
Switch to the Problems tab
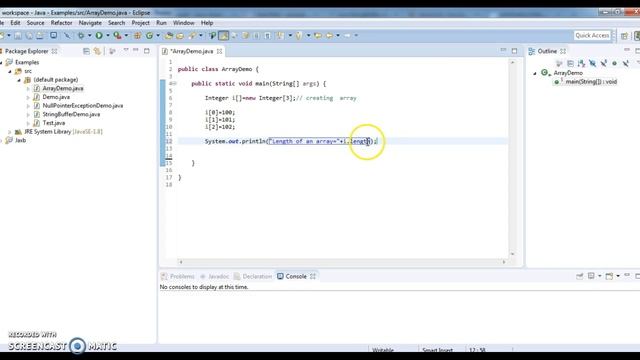click(178, 276)
